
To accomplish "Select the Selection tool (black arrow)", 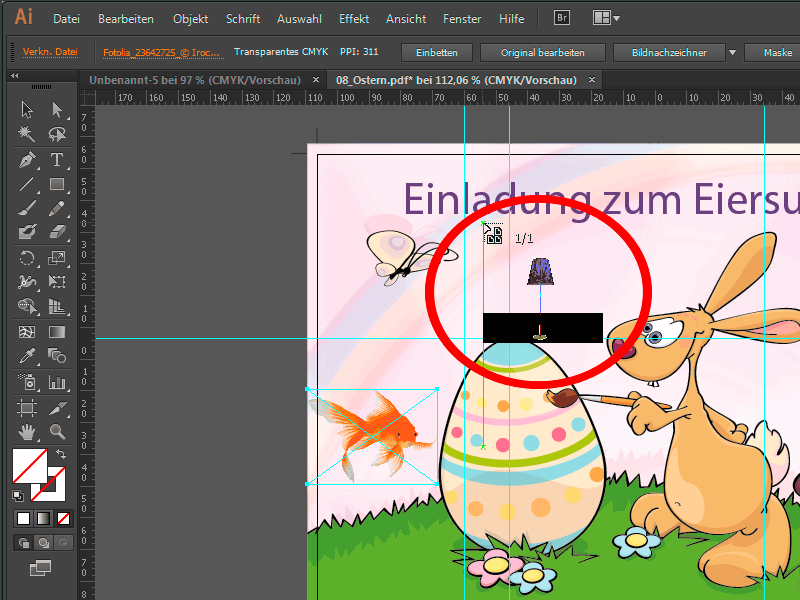I will [27, 110].
